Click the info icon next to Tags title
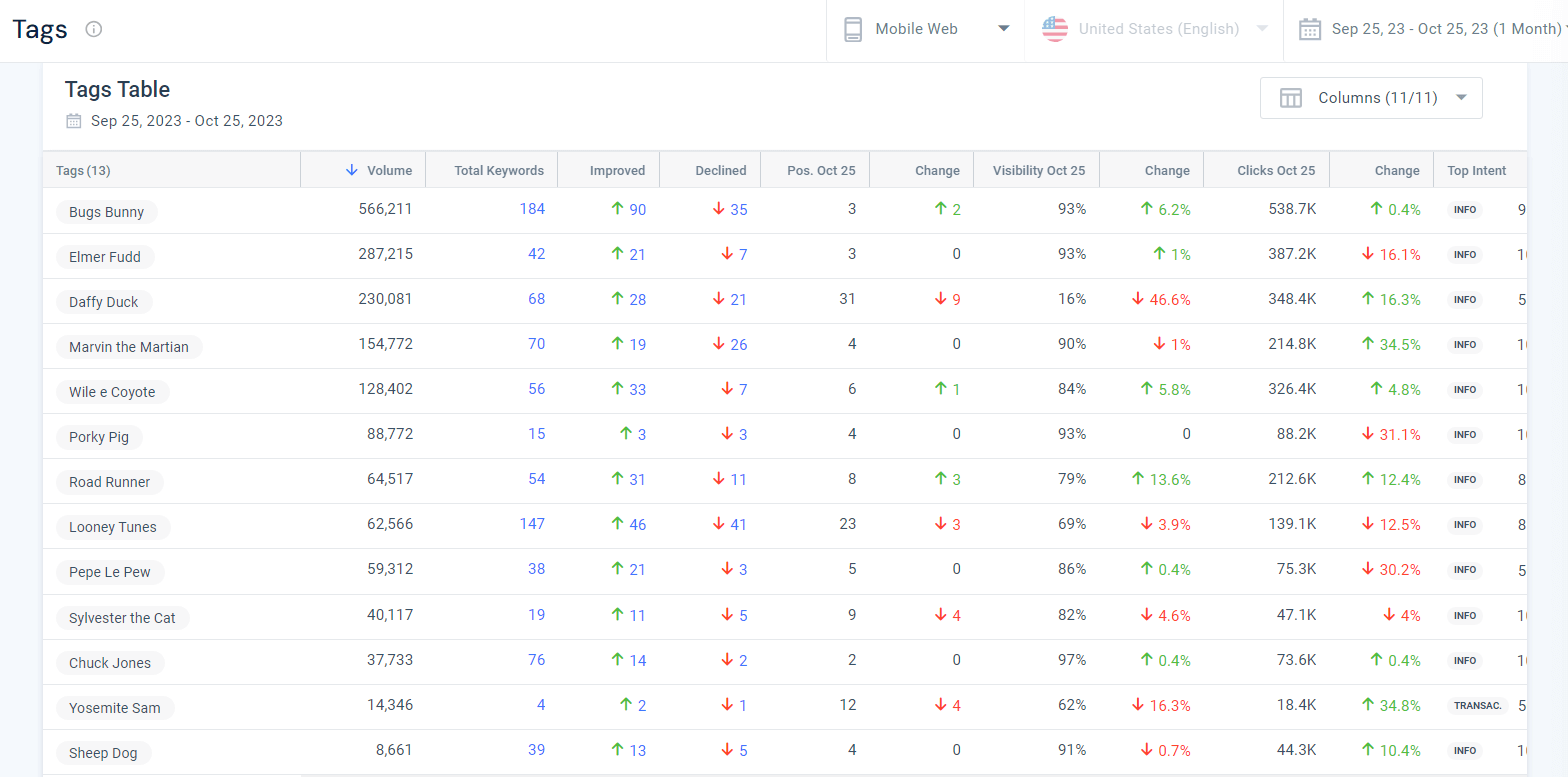 [x=94, y=29]
